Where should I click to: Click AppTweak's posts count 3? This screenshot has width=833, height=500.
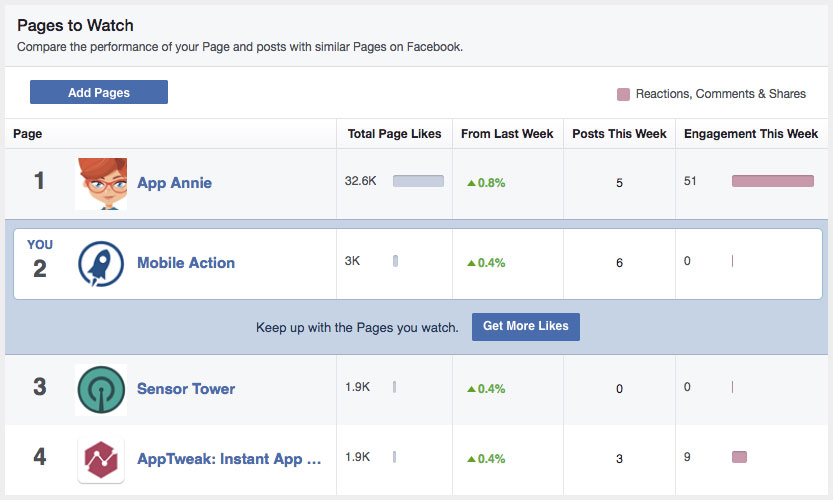(619, 459)
